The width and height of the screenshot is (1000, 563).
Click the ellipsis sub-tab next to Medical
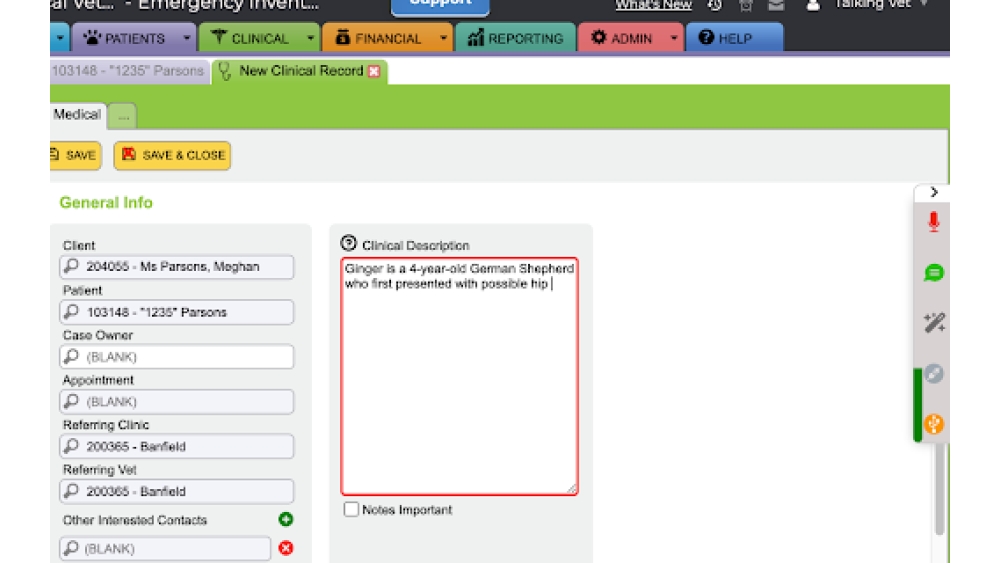tap(123, 116)
